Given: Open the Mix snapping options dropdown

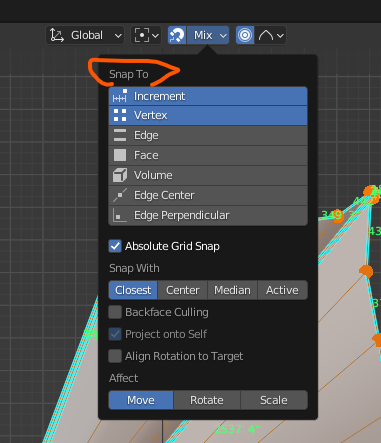Looking at the screenshot, I should pyautogui.click(x=208, y=35).
